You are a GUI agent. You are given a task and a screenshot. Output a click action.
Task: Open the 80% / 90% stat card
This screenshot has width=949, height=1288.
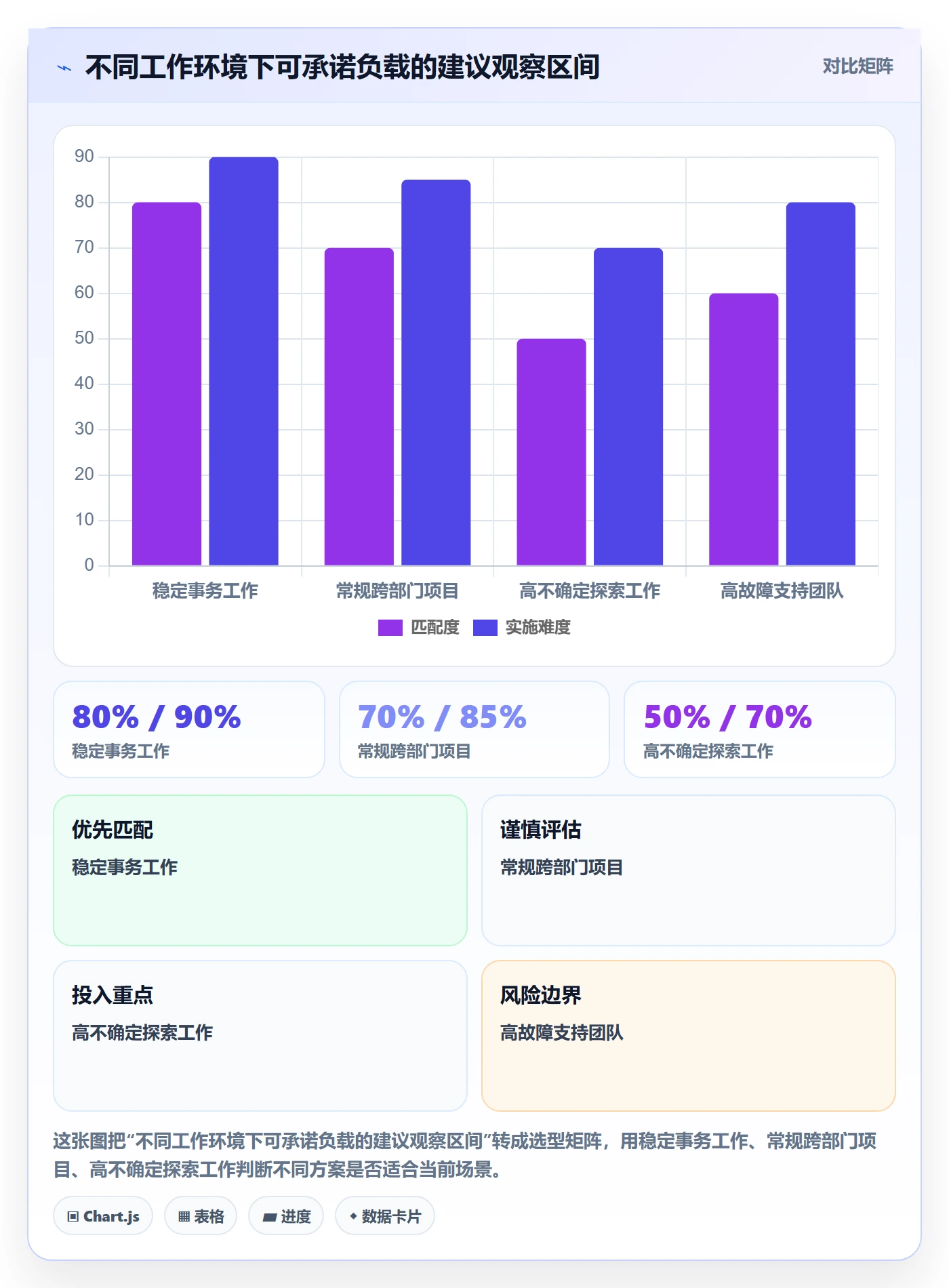click(x=189, y=729)
